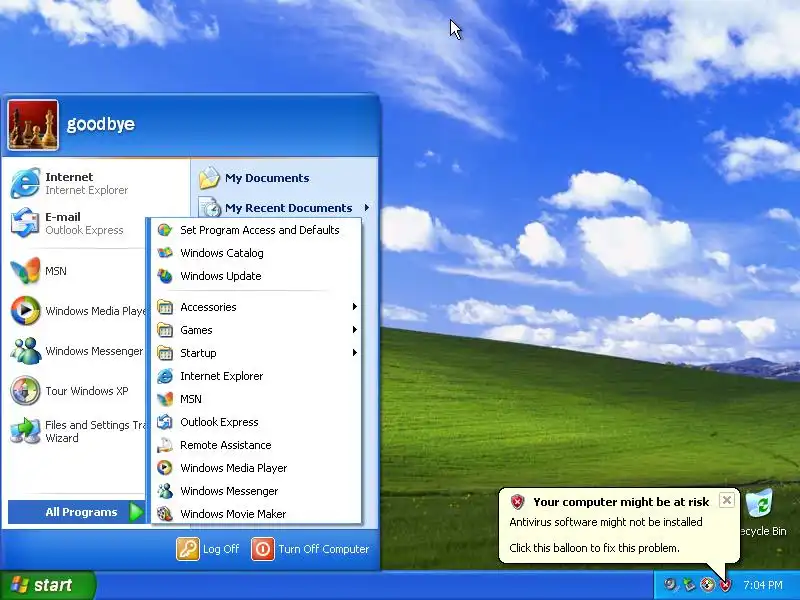Open Windows Movie Maker icon

(165, 514)
